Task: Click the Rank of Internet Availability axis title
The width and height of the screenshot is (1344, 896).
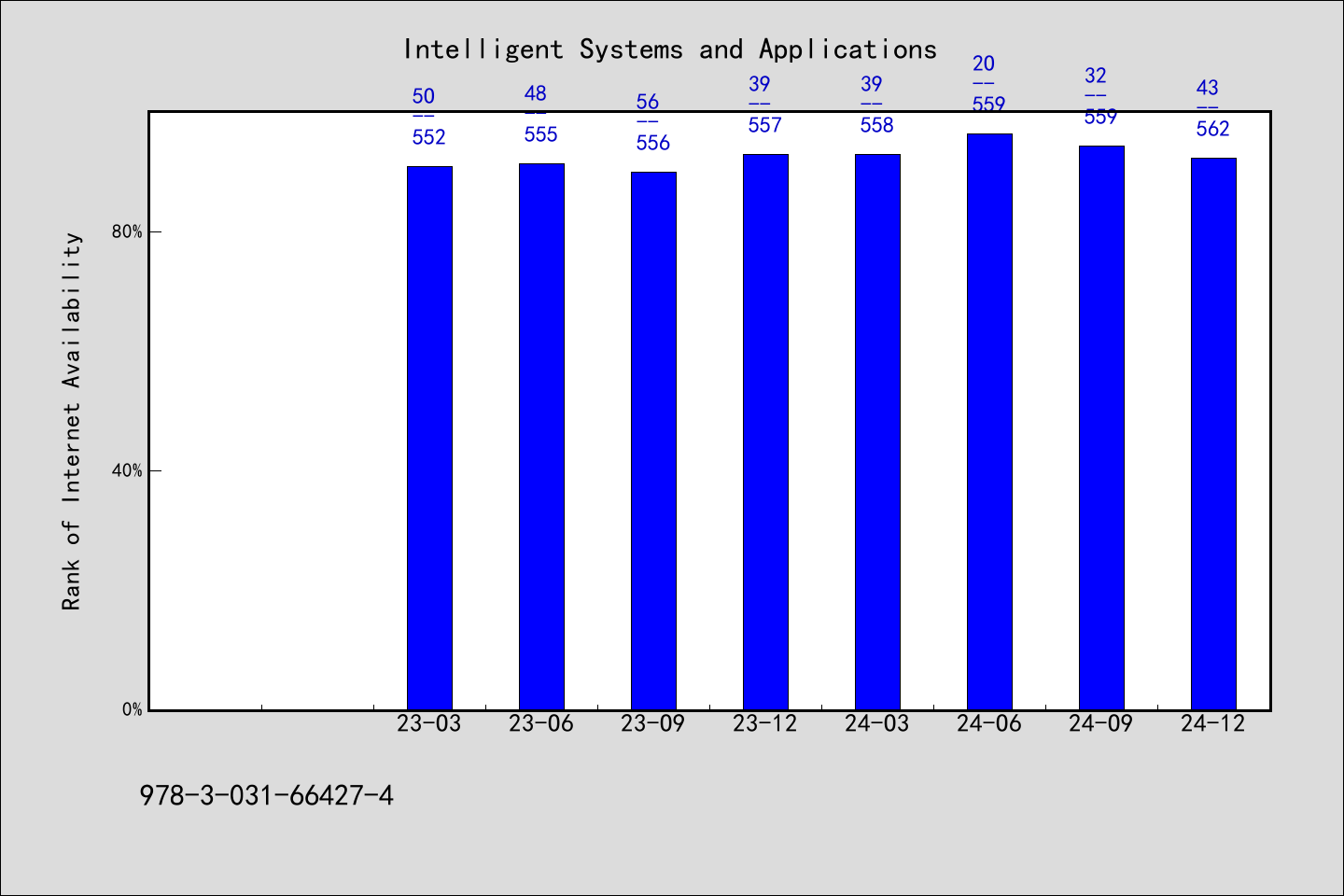Action: click(72, 421)
